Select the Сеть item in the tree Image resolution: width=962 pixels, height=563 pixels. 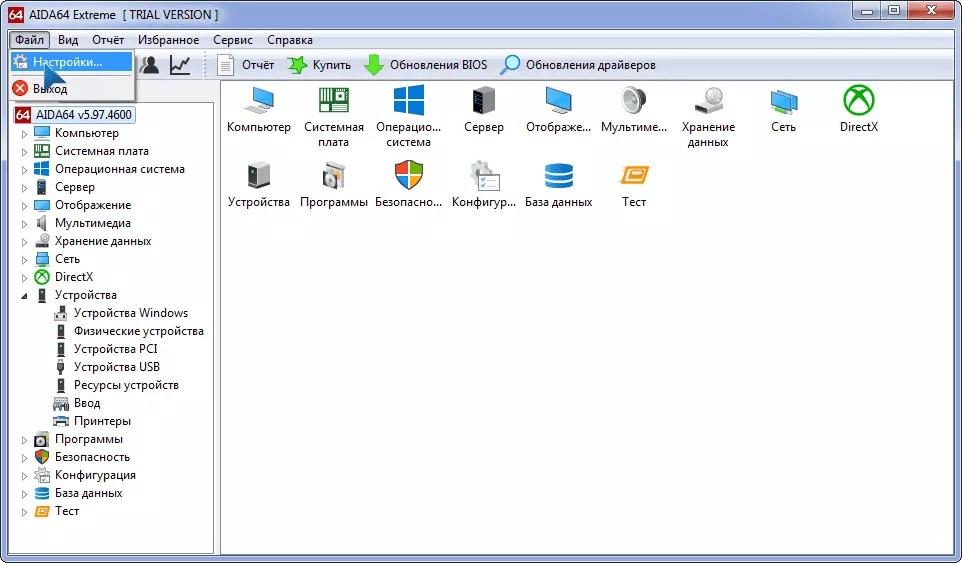pos(57,259)
